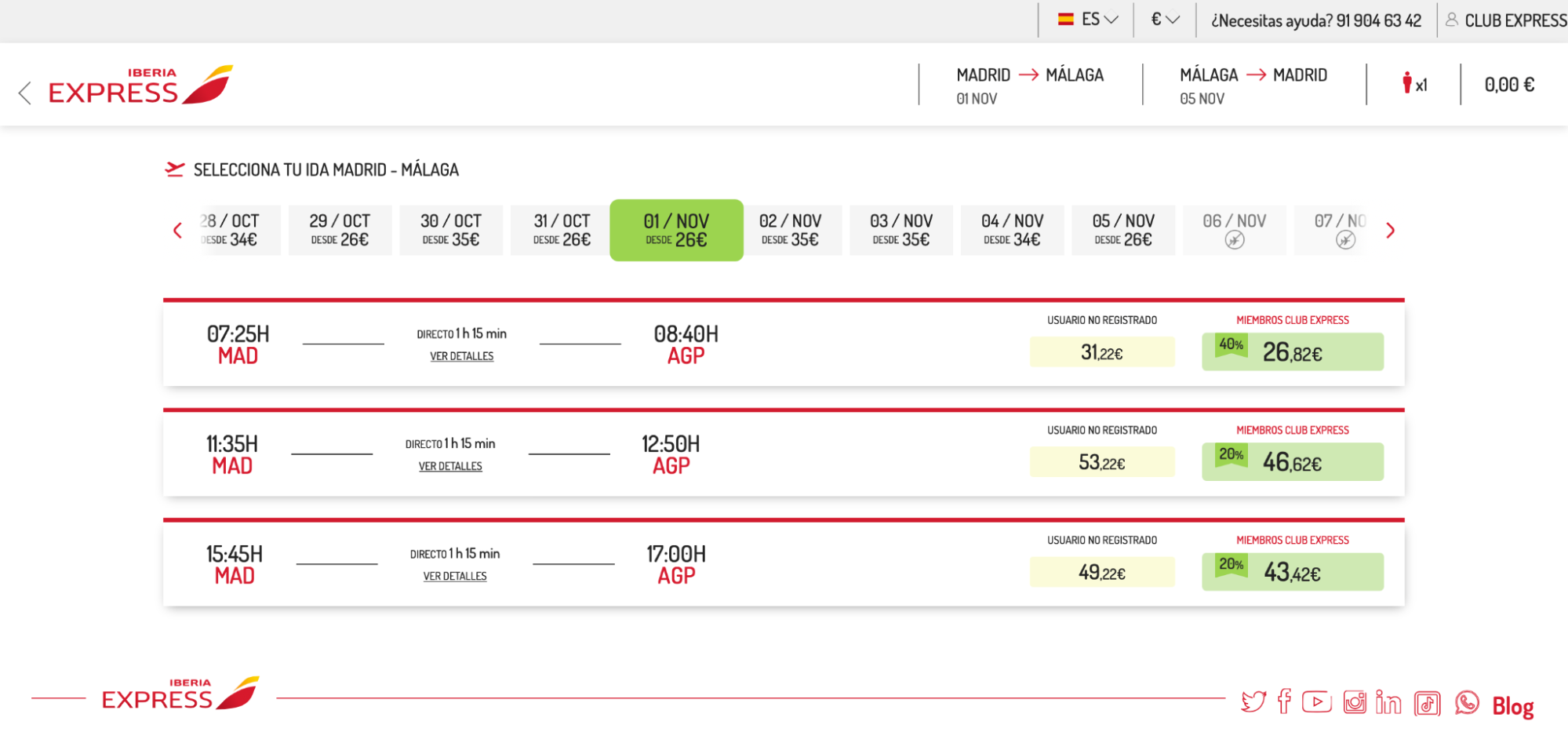Choose the 53,22€ unregistered fare
The height and width of the screenshot is (754, 1568).
pos(1102,462)
